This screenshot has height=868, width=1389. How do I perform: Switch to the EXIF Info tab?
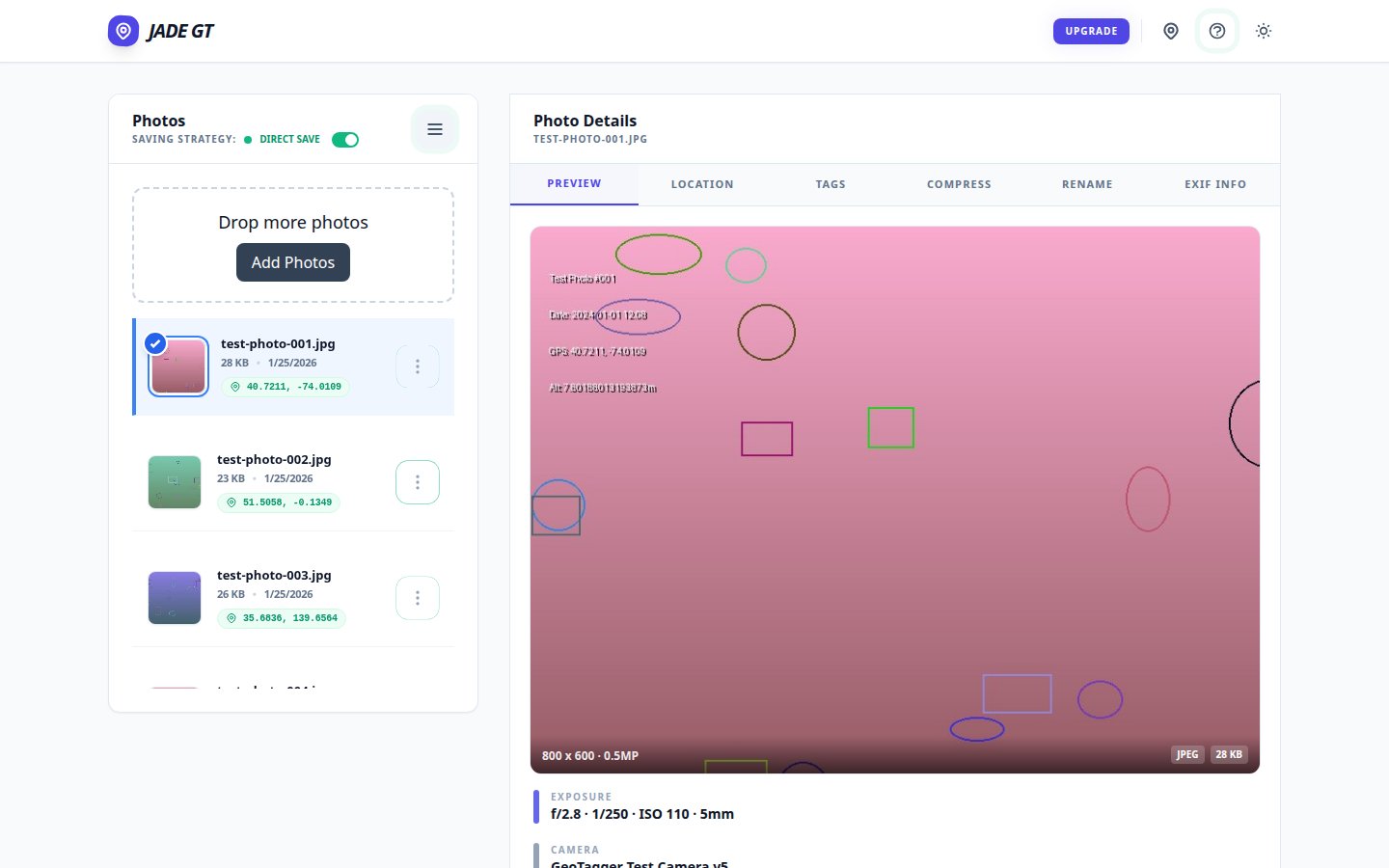[x=1215, y=184]
